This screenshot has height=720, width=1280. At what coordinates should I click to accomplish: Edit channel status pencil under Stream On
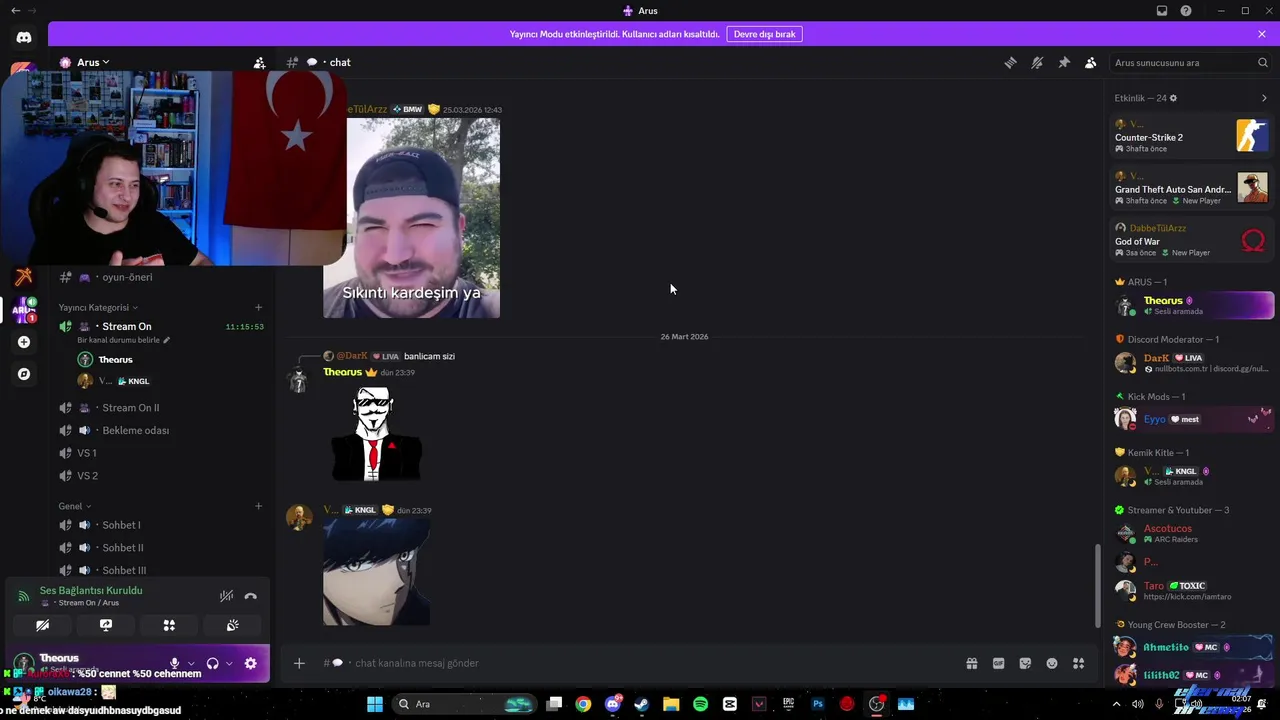(166, 340)
